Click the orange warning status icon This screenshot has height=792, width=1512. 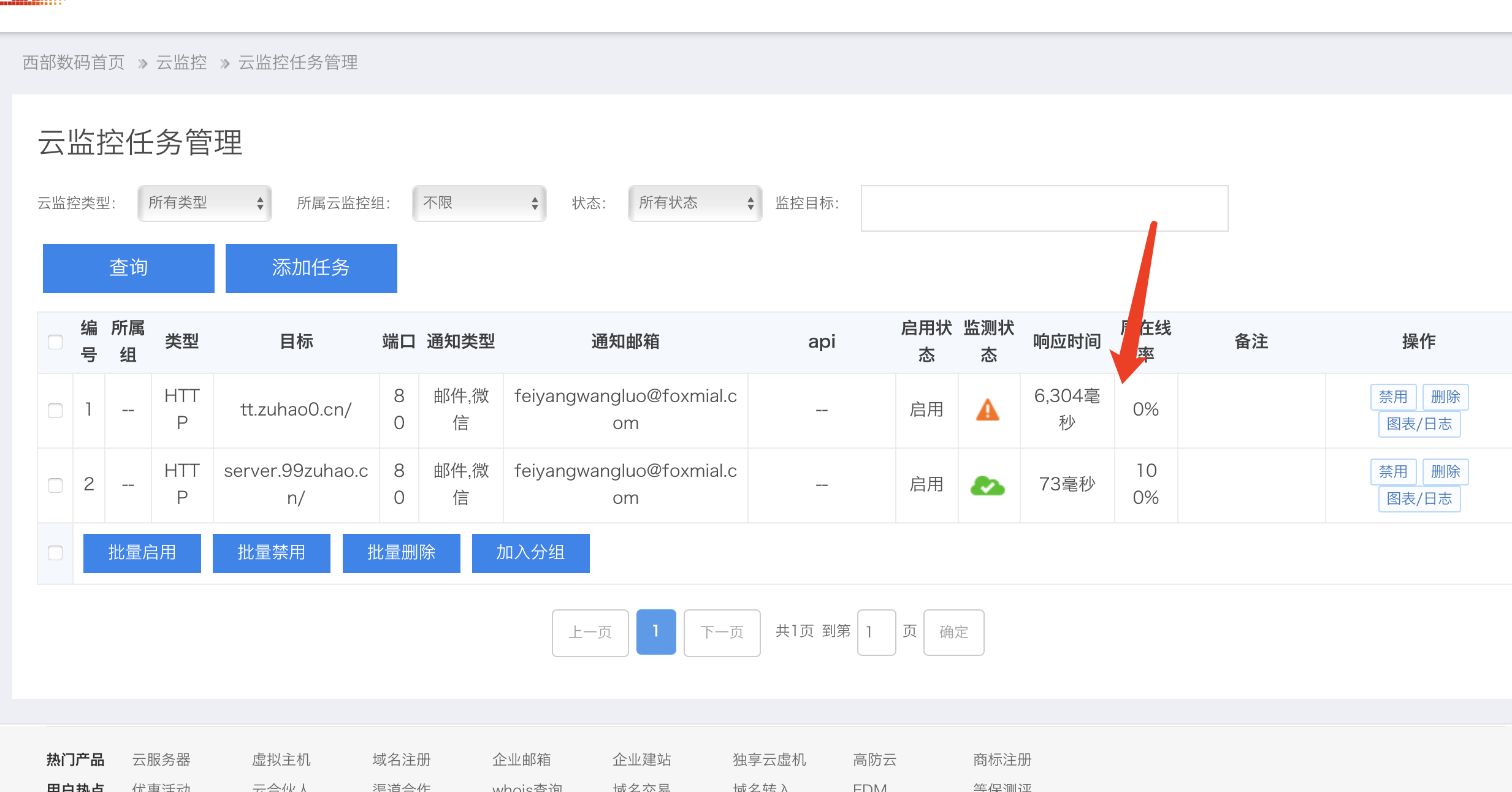click(x=987, y=409)
